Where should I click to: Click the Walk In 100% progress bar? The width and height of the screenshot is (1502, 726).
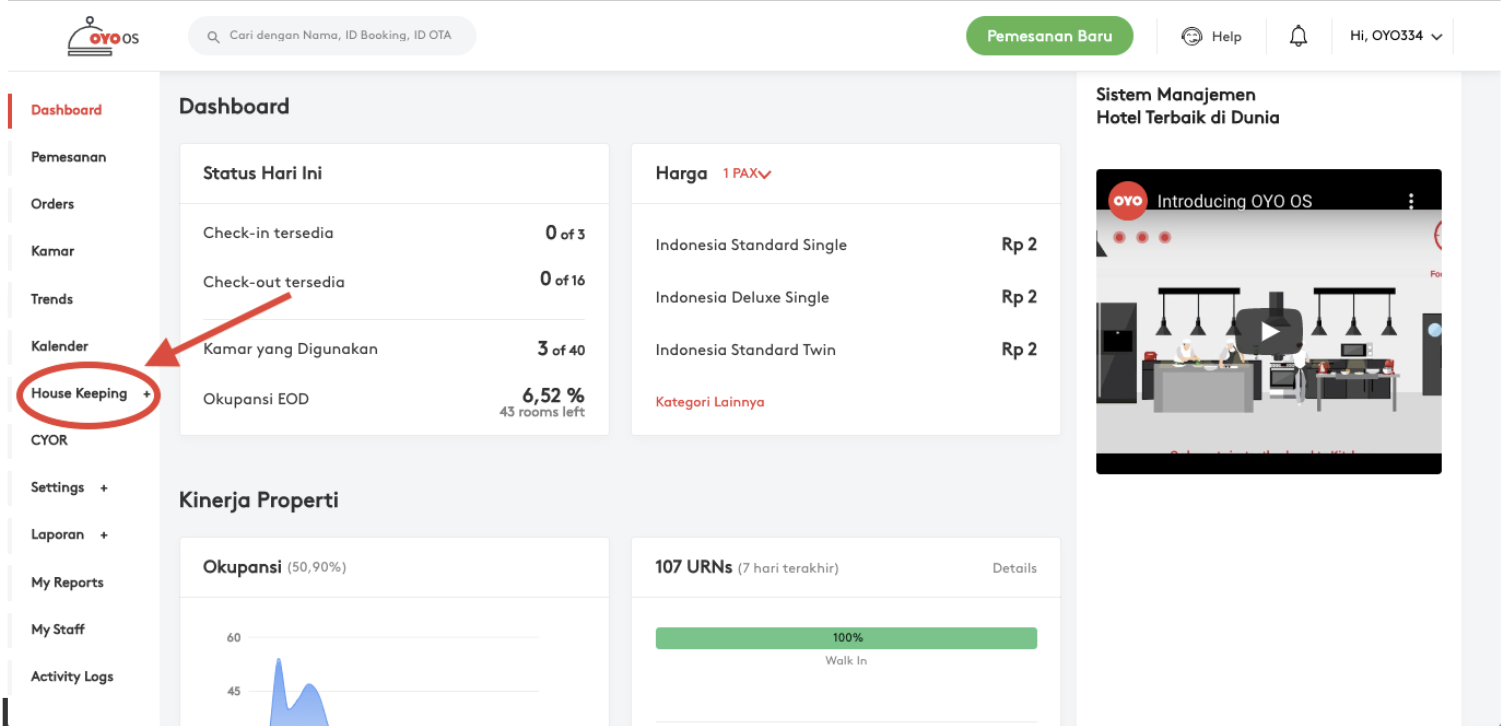point(846,638)
